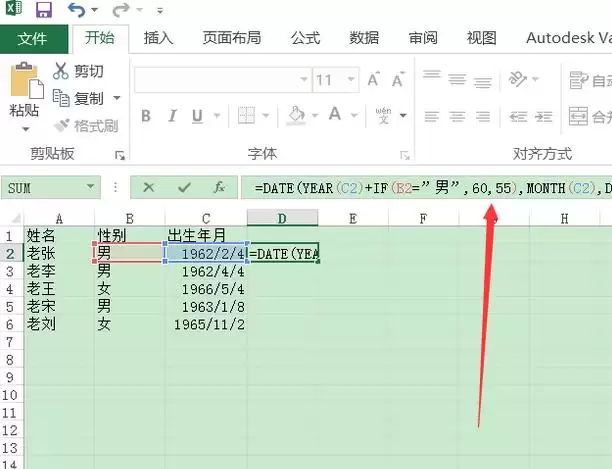Expand the 粘贴 paste options arrow
Image resolution: width=612 pixels, height=469 pixels.
25,129
